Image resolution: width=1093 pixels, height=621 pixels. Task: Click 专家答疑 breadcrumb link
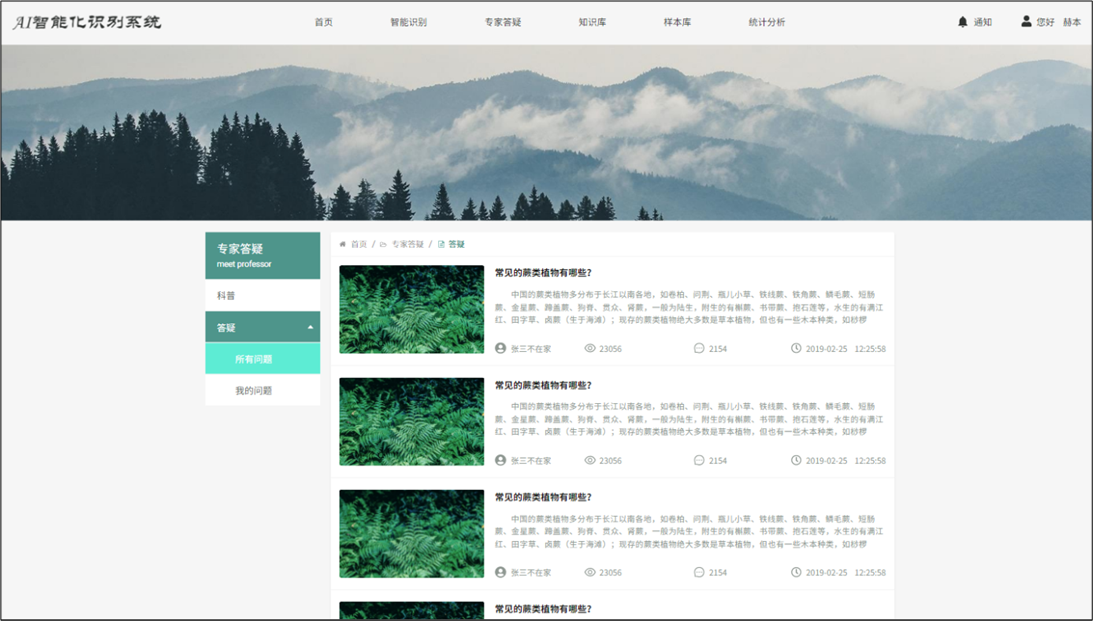(x=407, y=244)
